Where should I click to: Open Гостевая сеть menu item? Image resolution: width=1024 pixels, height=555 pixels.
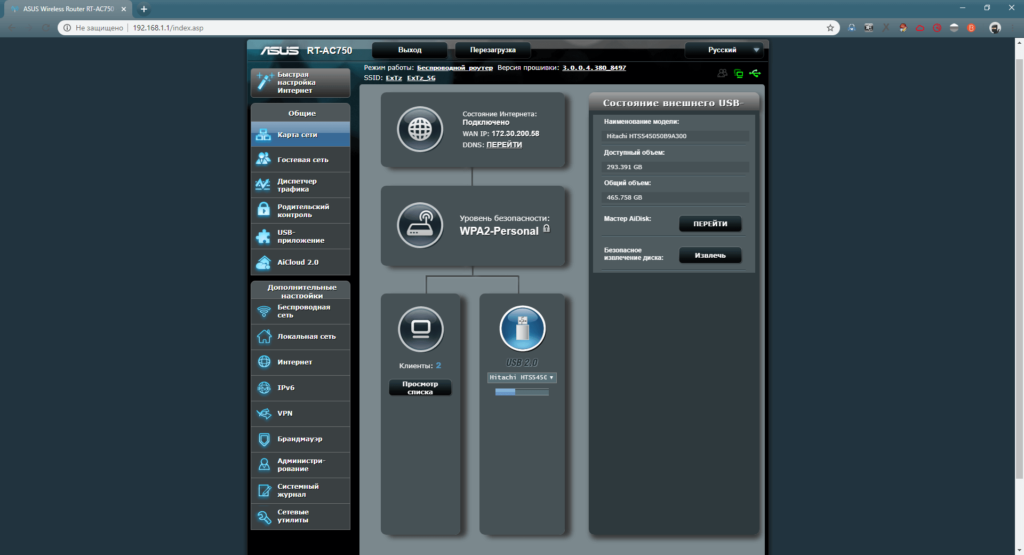(300, 159)
